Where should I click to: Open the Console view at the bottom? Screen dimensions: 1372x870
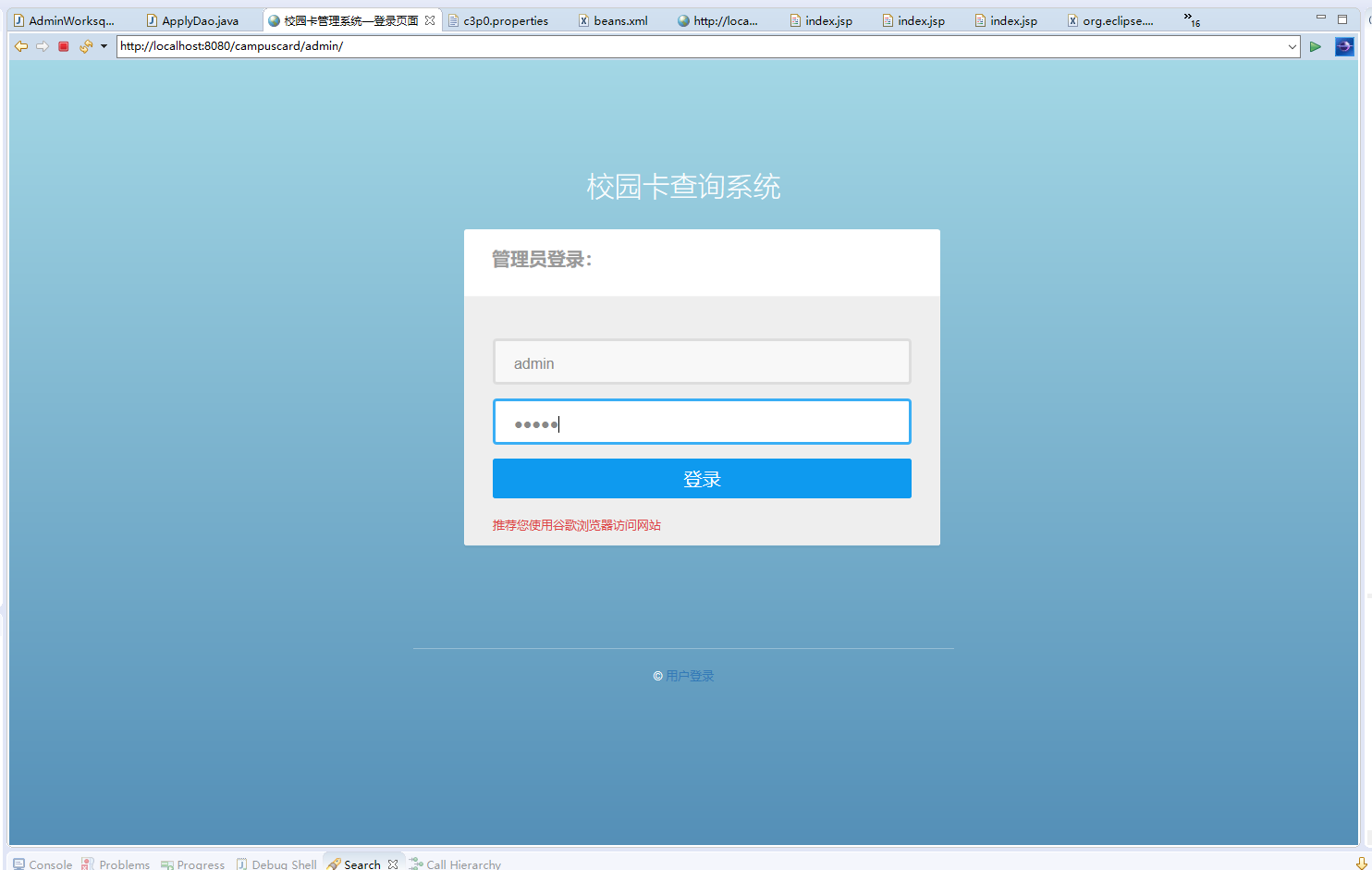43,864
